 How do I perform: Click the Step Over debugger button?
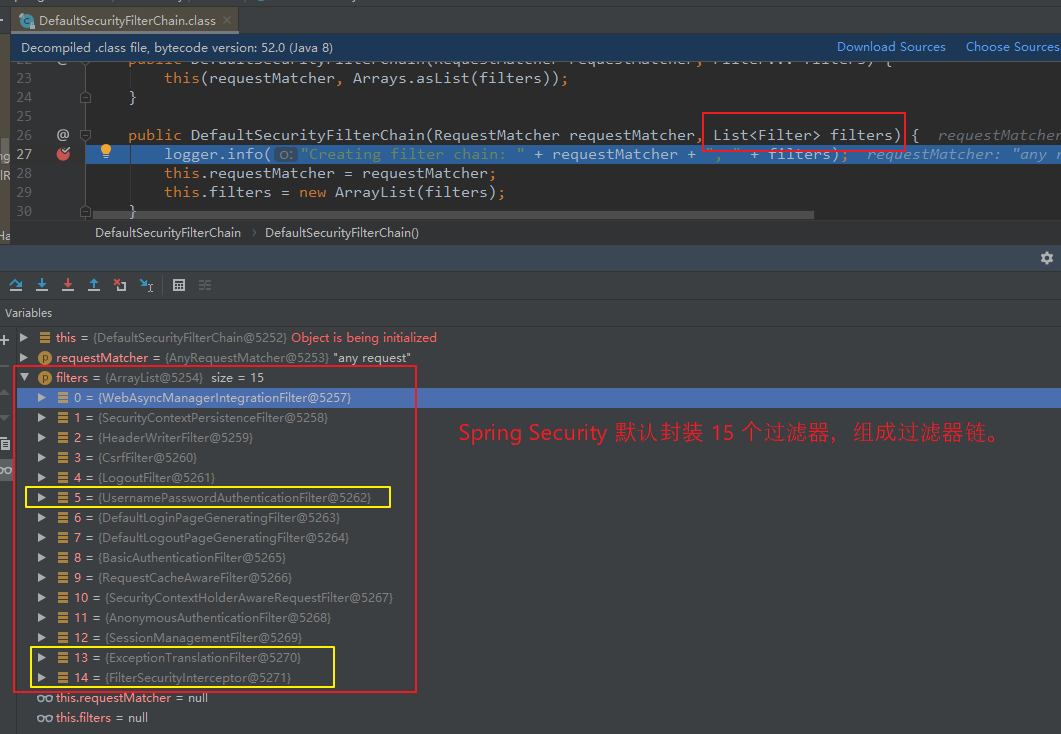[16, 285]
